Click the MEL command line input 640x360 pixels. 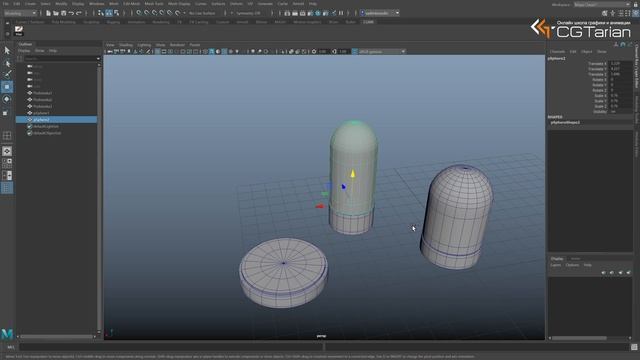(x=171, y=347)
